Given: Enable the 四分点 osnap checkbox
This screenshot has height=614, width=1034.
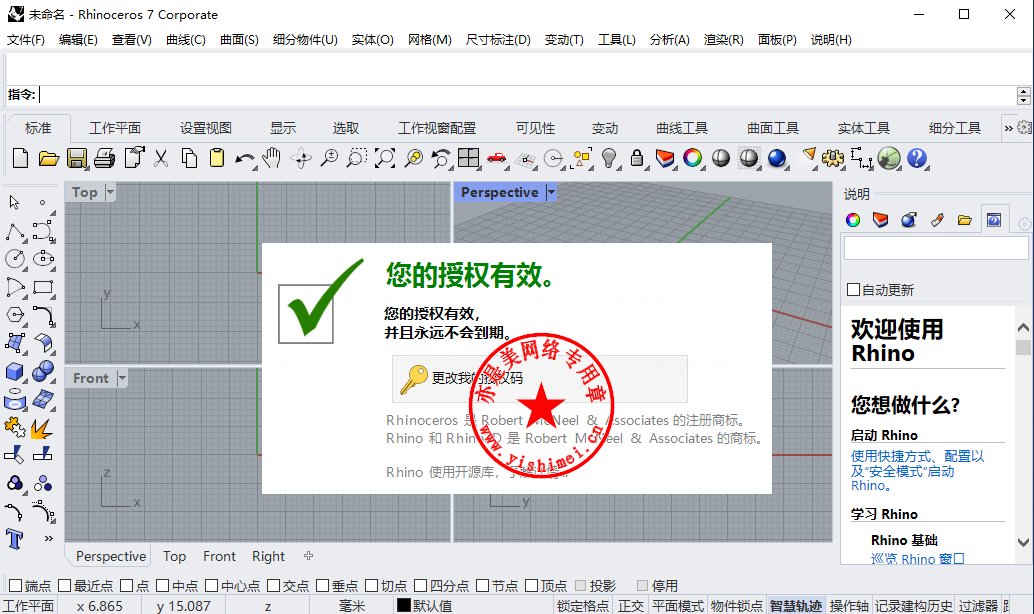Looking at the screenshot, I should (x=420, y=586).
